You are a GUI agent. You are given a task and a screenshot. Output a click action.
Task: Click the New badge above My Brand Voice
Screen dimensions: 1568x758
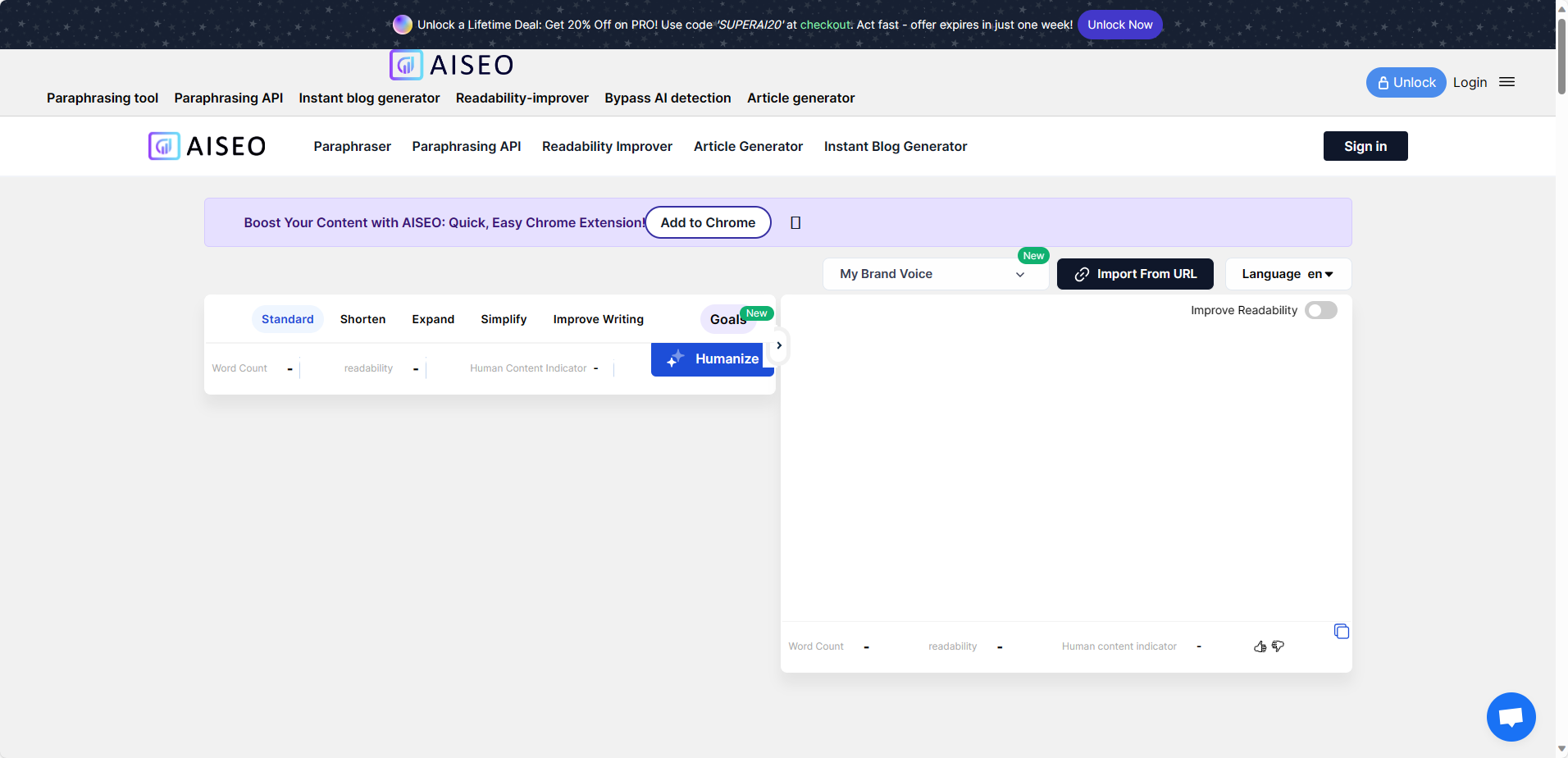(1033, 256)
